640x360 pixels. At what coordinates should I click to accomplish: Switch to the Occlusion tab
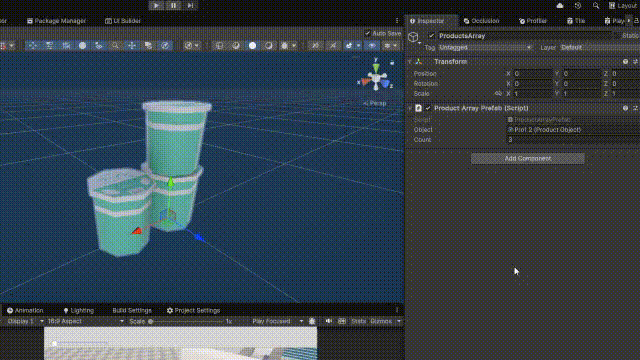click(x=481, y=21)
